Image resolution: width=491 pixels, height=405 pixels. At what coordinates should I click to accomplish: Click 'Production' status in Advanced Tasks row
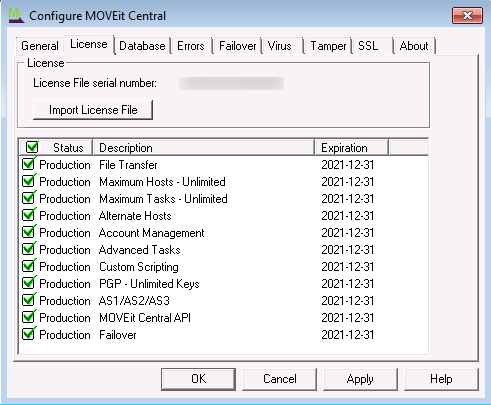point(65,250)
